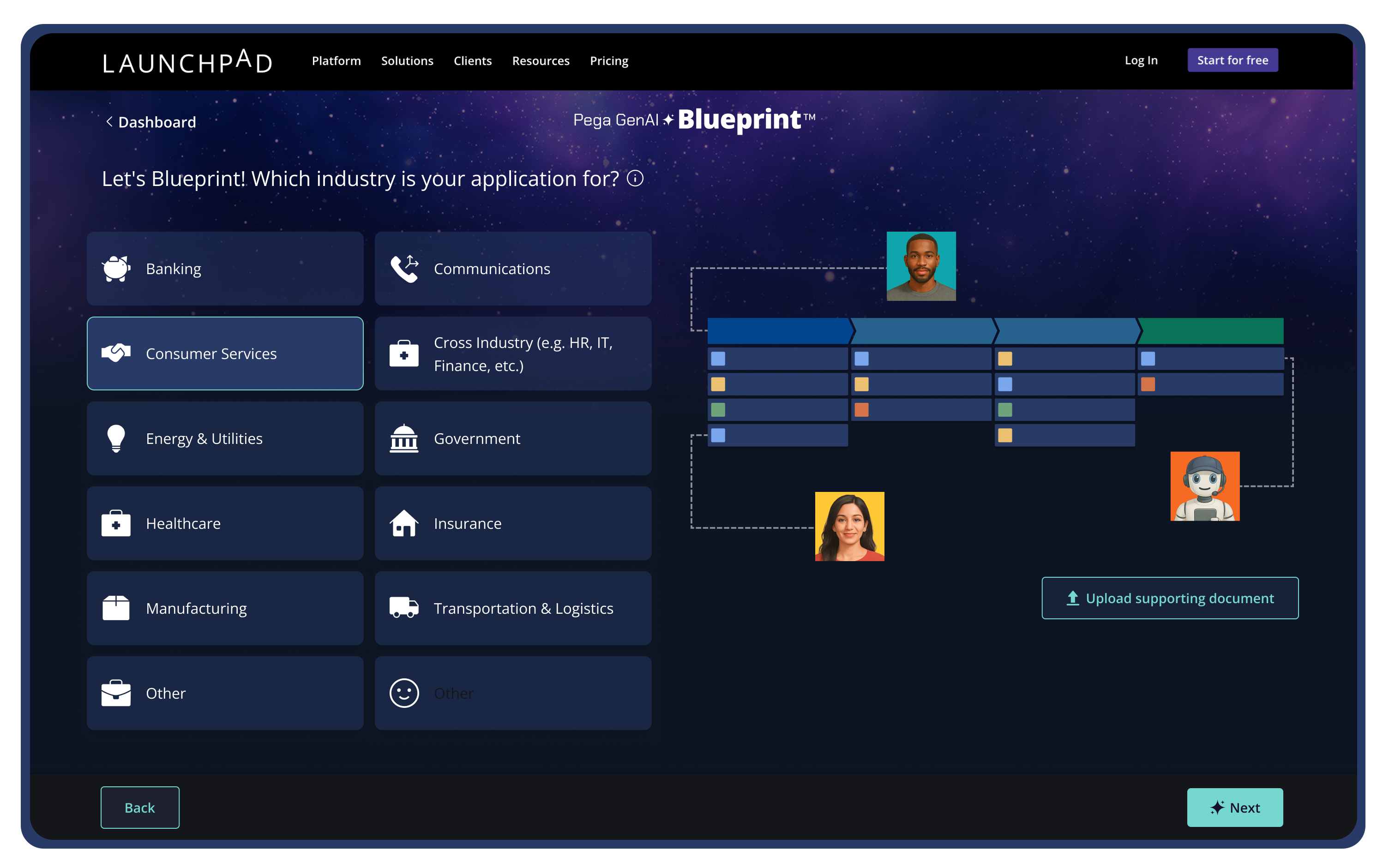The height and width of the screenshot is (868, 1389).
Task: Click the upload arrow icon for supporting documents
Action: tap(1073, 598)
